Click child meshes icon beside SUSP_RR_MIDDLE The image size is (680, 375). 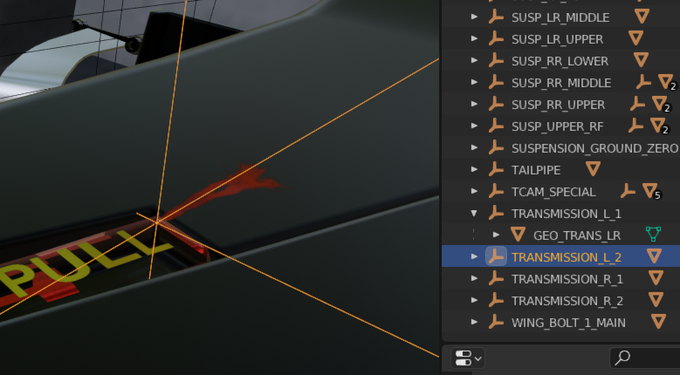667,82
